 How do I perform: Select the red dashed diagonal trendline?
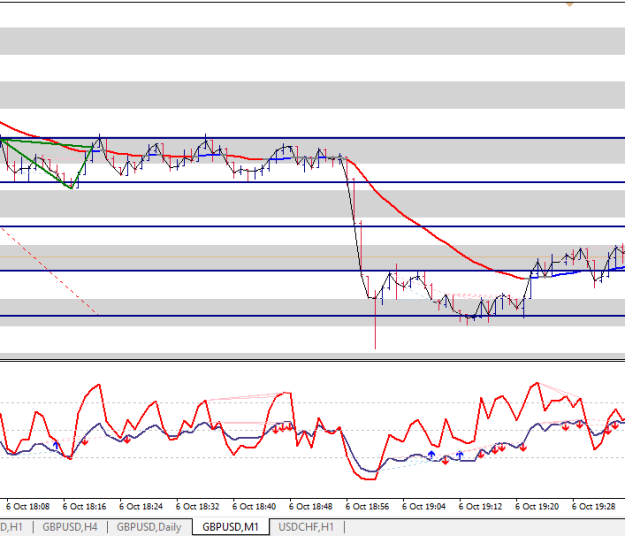[x=50, y=271]
